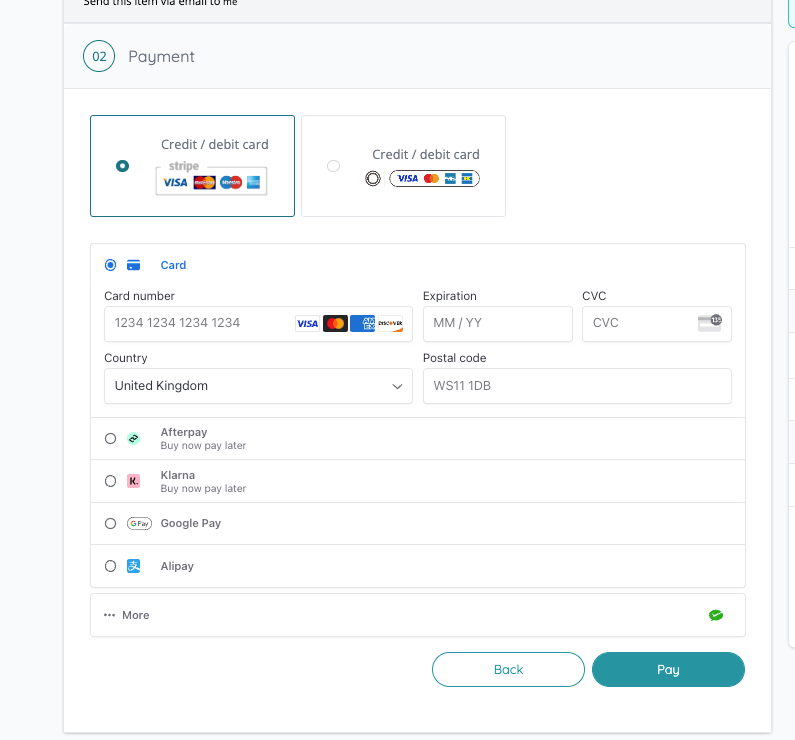The height and width of the screenshot is (740, 795).
Task: Click the Postal code label
Action: [454, 358]
